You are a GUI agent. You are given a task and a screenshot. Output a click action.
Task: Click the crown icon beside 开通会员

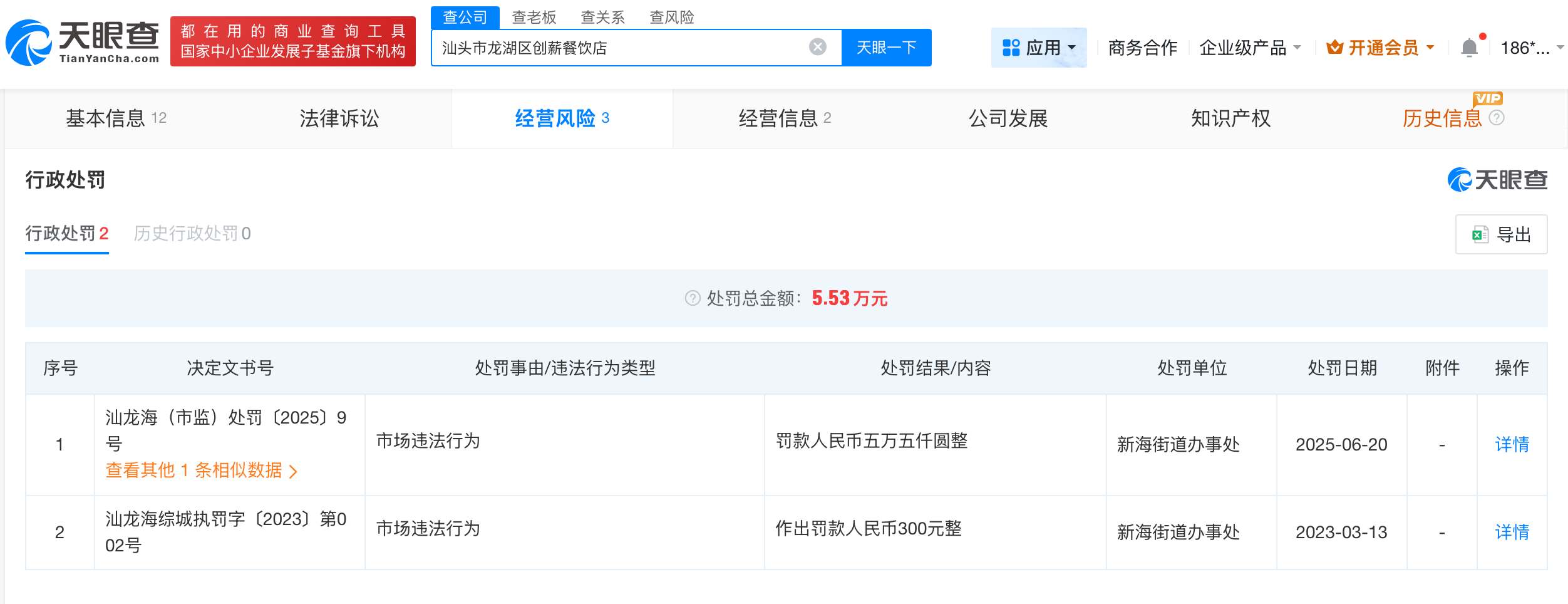click(1334, 47)
